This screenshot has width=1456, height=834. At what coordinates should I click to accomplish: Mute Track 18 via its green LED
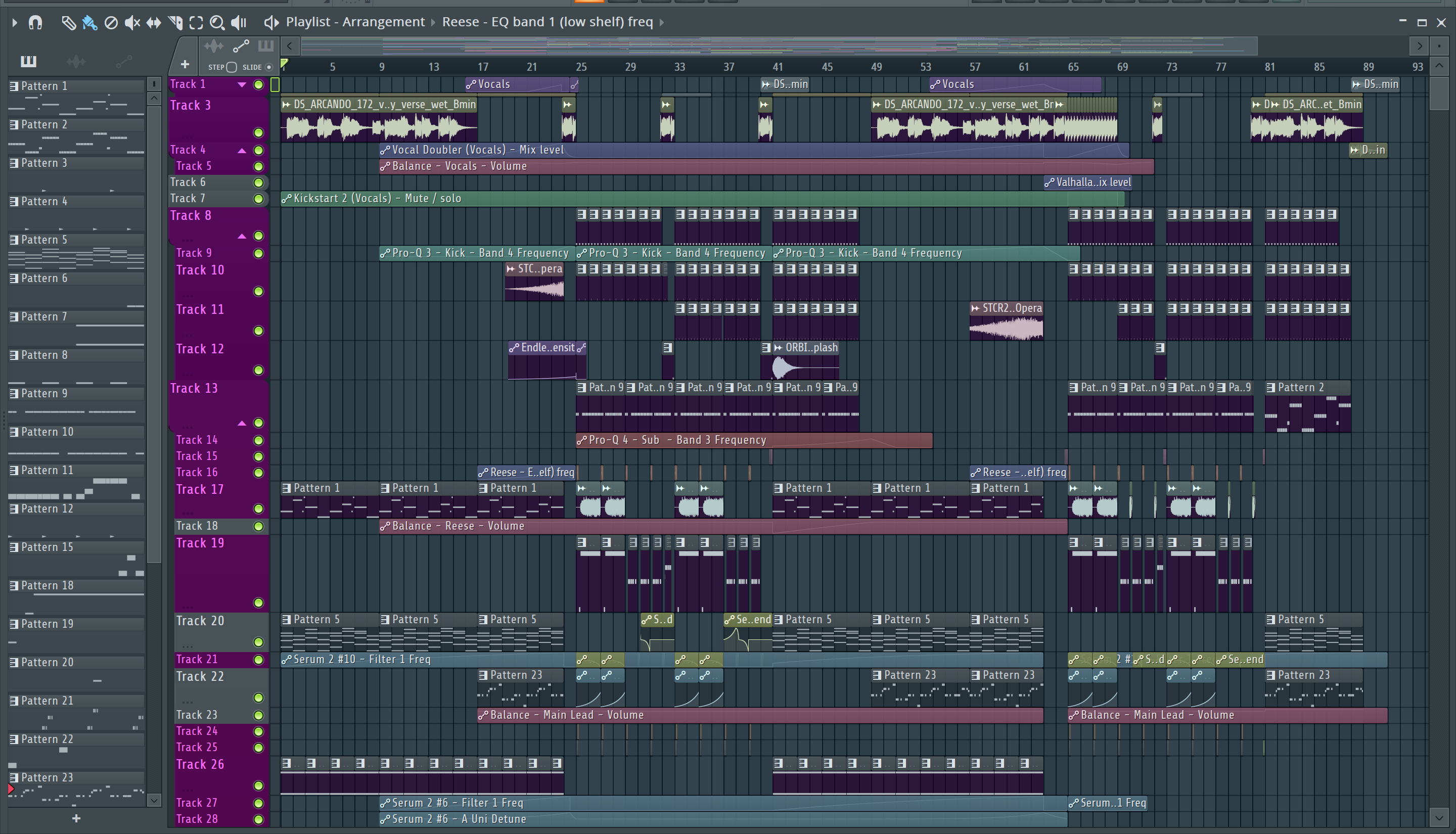(258, 526)
